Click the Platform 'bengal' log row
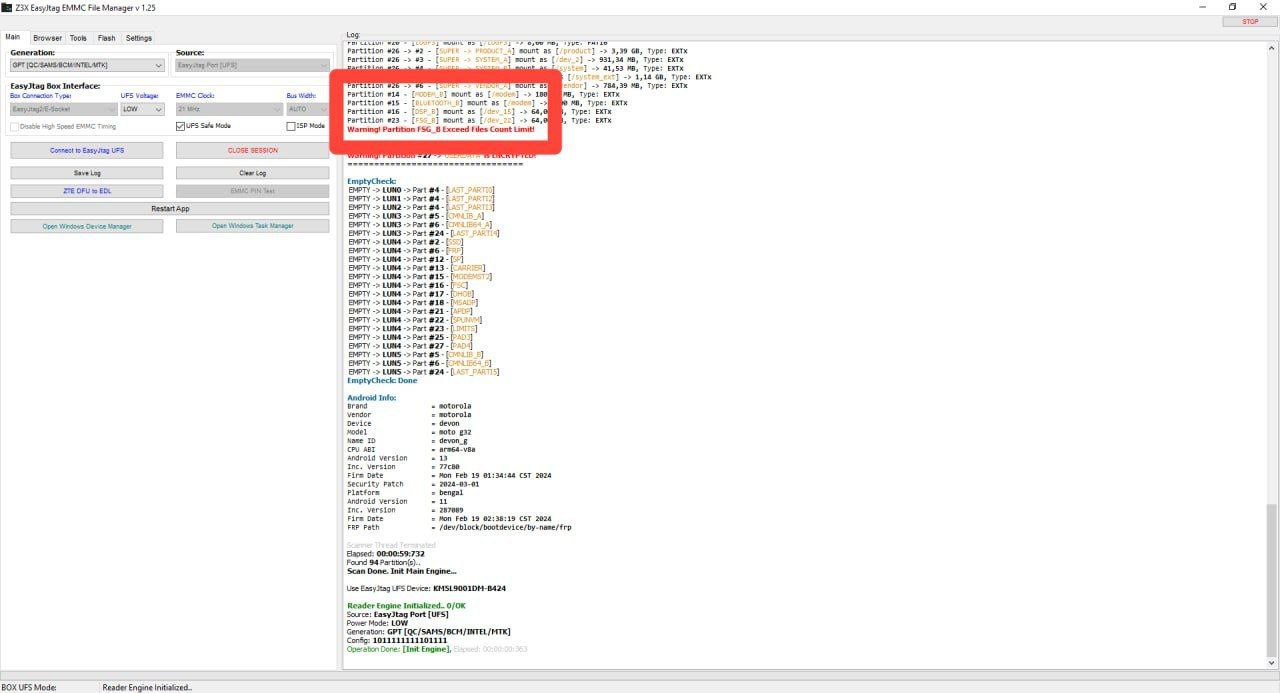 coord(406,493)
